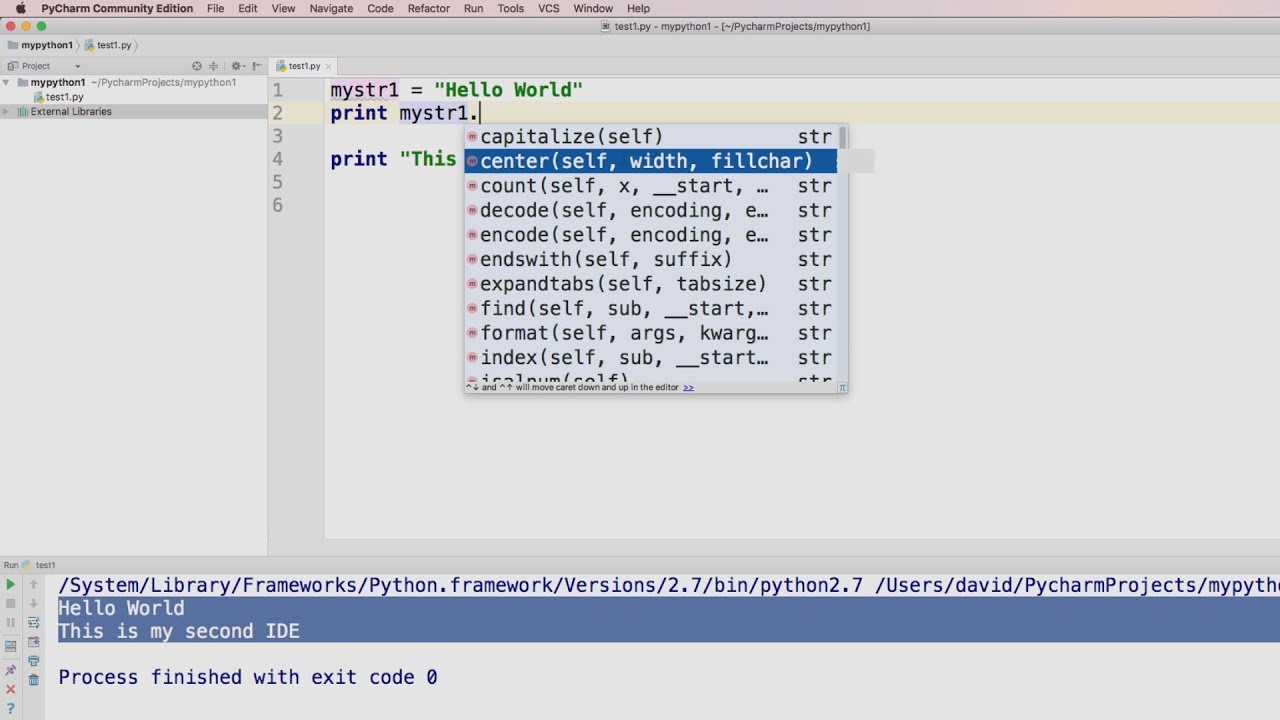The image size is (1280, 720).
Task: Click the completion list scrollbar thumb
Action: (x=843, y=137)
